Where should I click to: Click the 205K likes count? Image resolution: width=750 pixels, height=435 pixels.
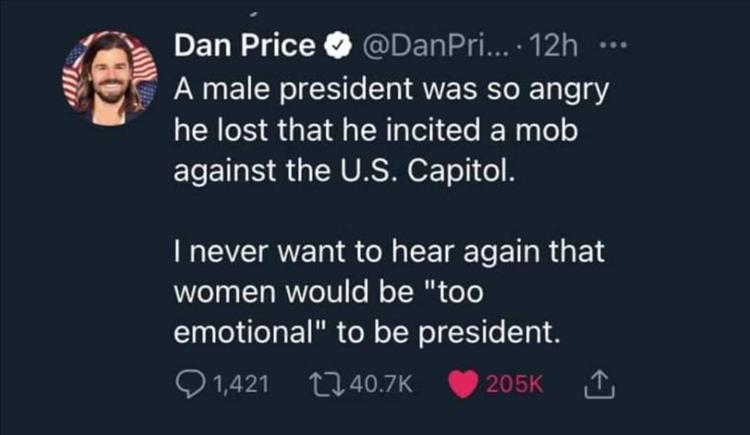(x=515, y=384)
